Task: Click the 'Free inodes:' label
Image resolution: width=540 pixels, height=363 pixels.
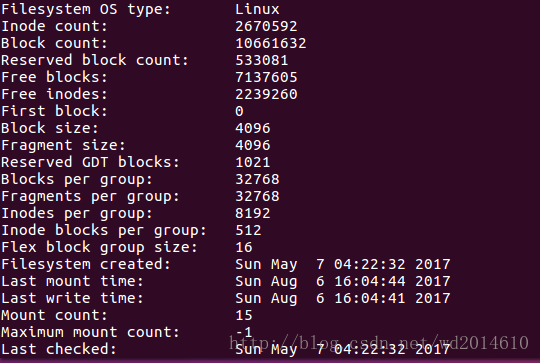Action: point(54,94)
